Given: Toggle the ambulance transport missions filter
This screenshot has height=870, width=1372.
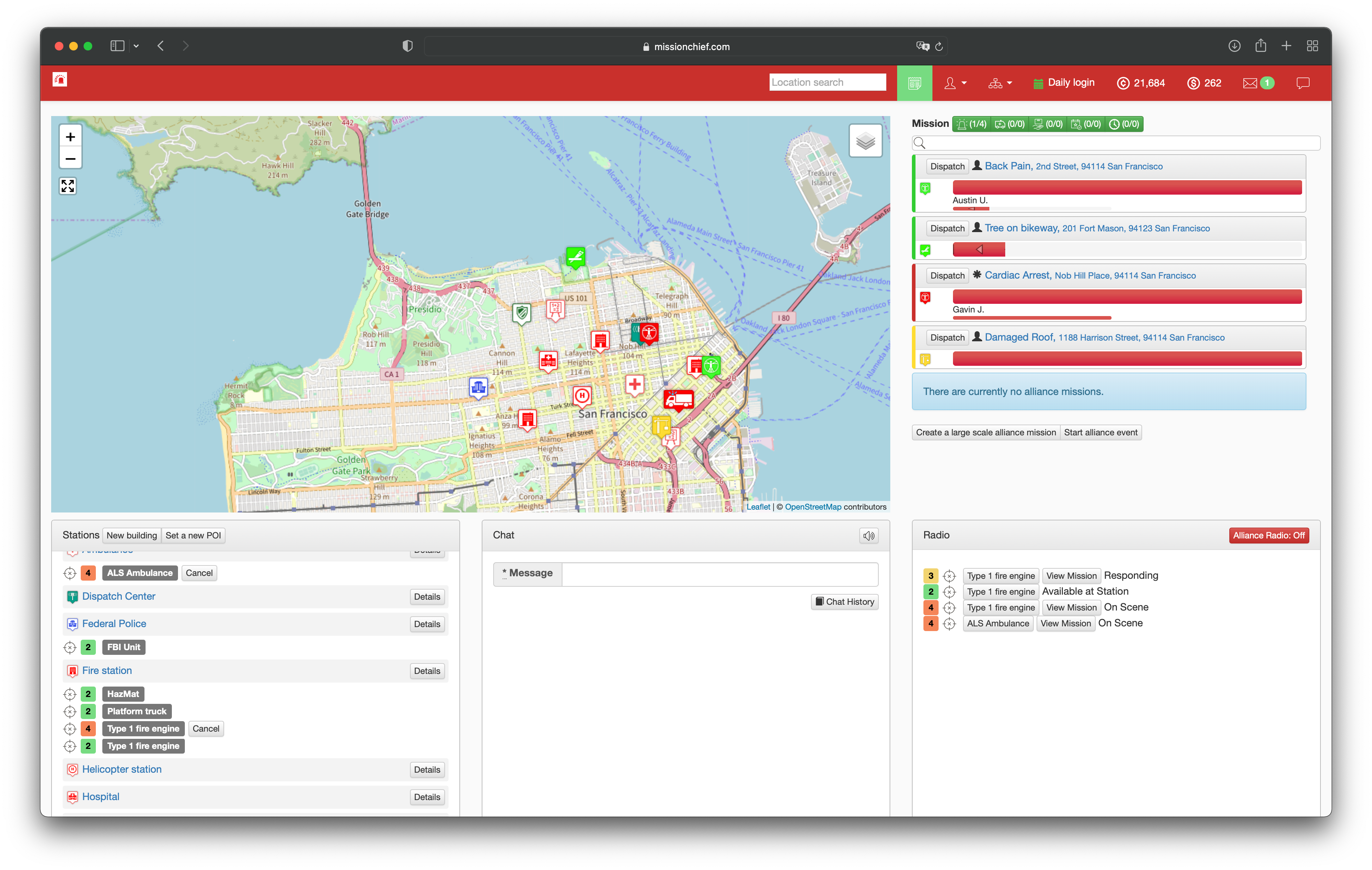Looking at the screenshot, I should pos(1009,124).
